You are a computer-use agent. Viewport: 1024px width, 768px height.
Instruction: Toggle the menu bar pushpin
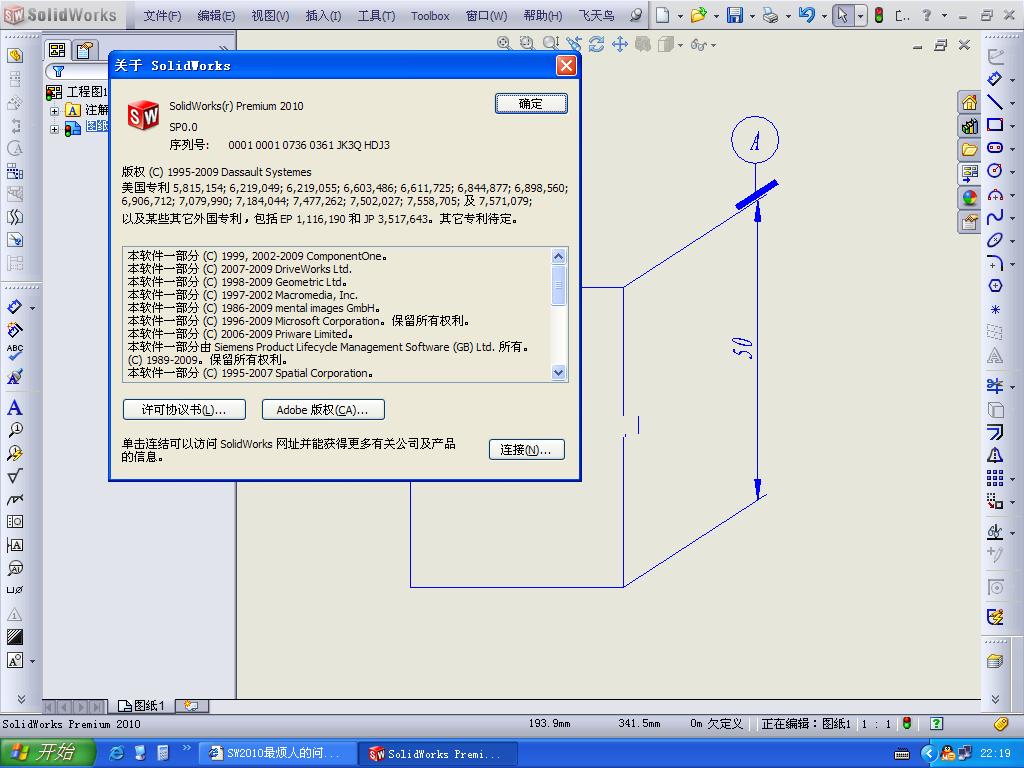coord(636,15)
